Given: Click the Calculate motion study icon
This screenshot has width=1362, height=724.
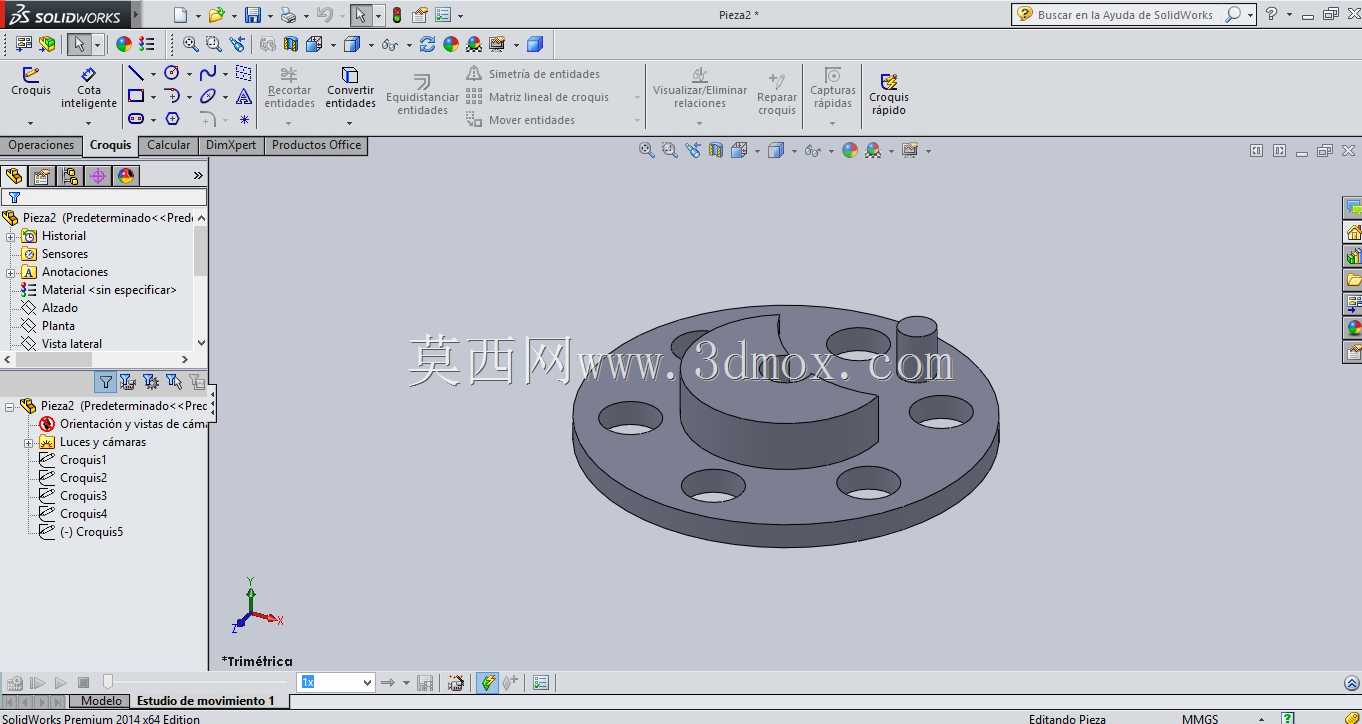Looking at the screenshot, I should pyautogui.click(x=15, y=683).
